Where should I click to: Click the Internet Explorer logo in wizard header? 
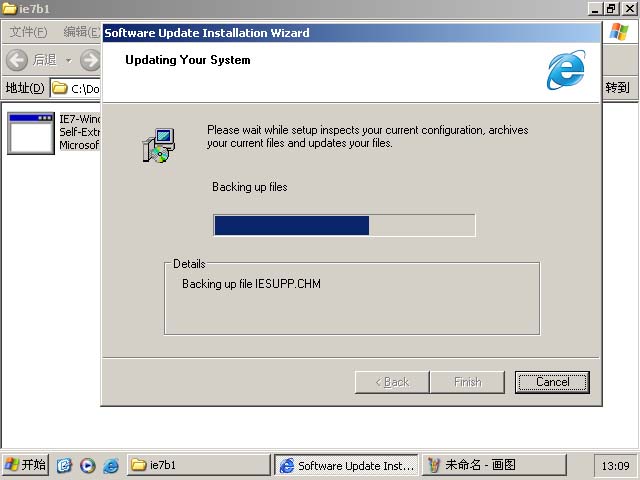click(566, 70)
